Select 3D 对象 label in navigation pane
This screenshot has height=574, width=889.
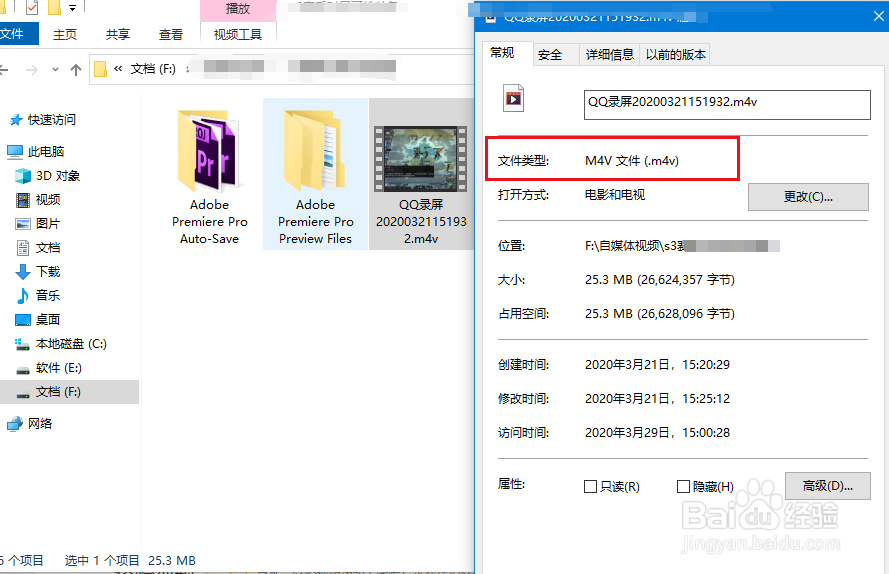coord(58,176)
